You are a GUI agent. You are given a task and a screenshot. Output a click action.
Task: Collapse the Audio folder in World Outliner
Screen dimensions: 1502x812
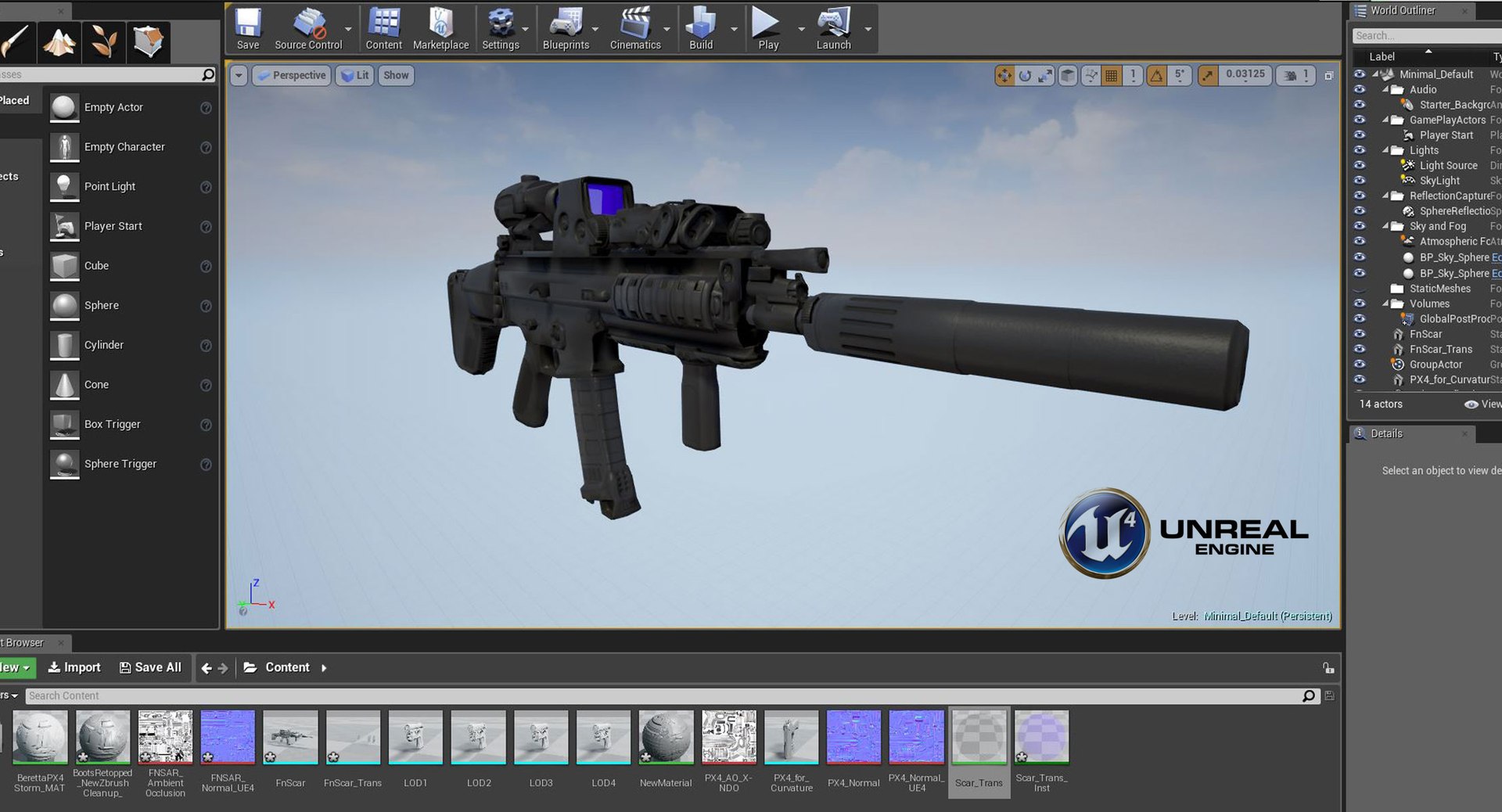point(1386,89)
